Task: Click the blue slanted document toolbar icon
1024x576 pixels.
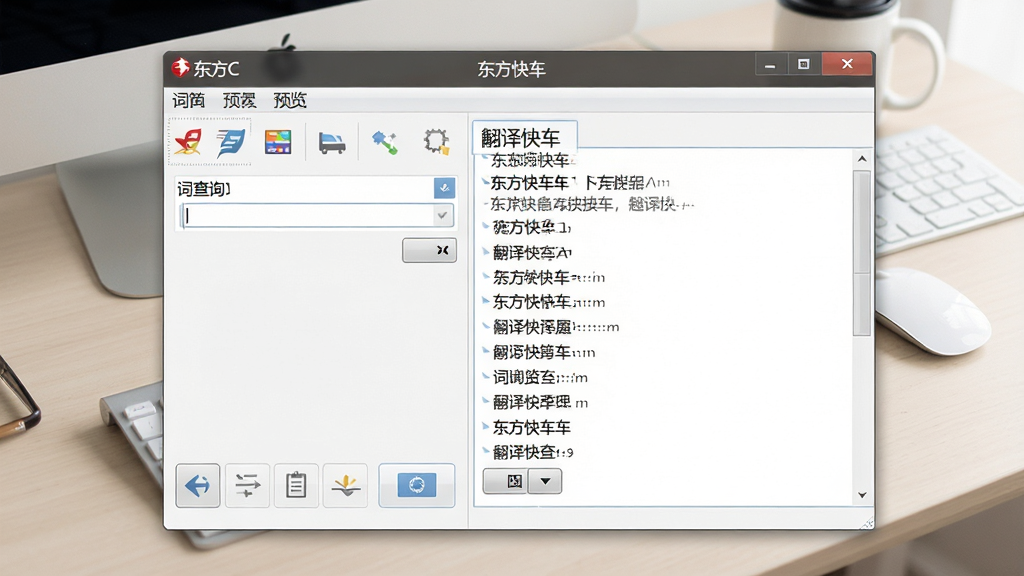Action: 231,142
